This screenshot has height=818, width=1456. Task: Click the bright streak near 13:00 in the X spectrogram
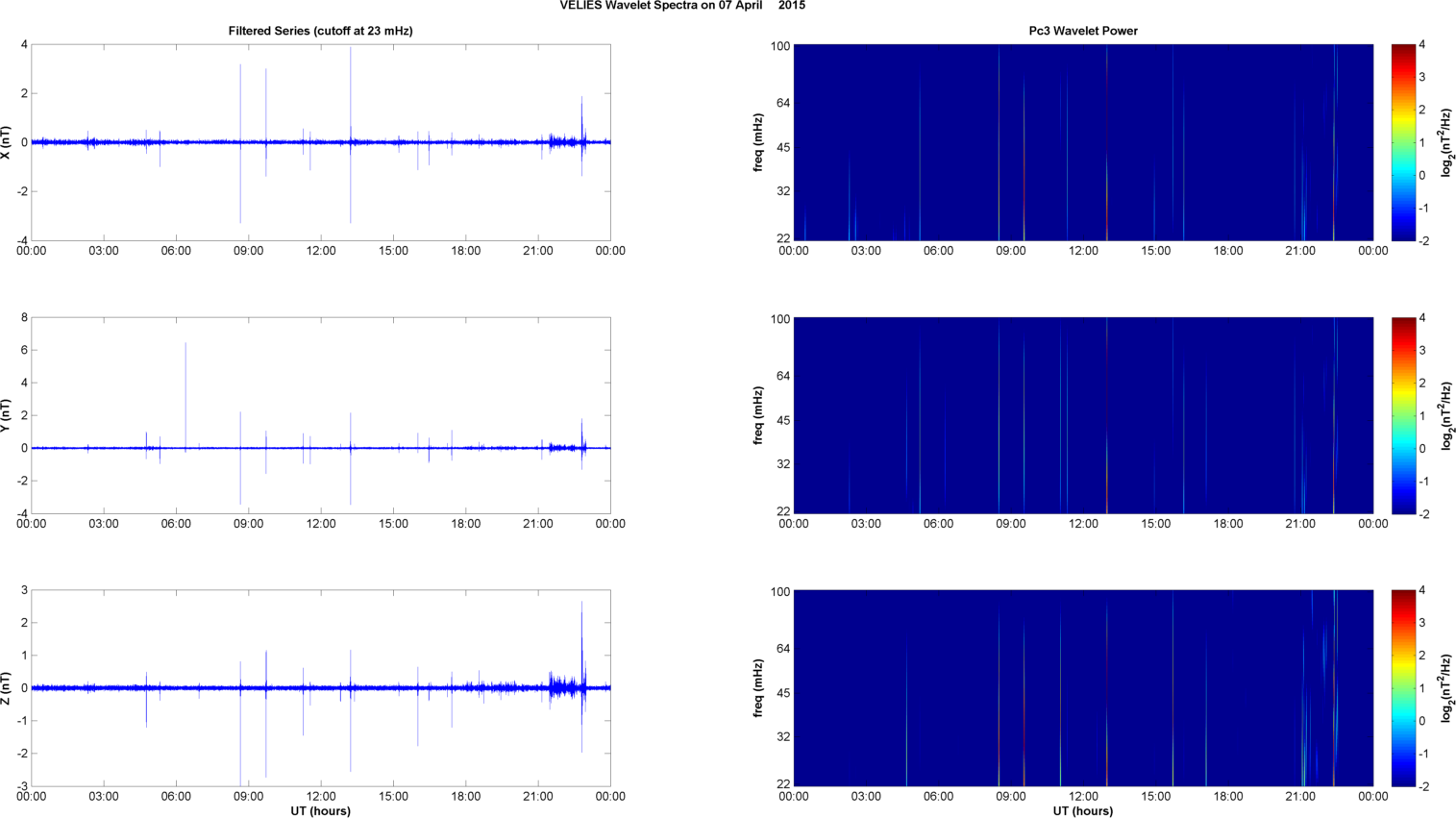pos(1106,142)
